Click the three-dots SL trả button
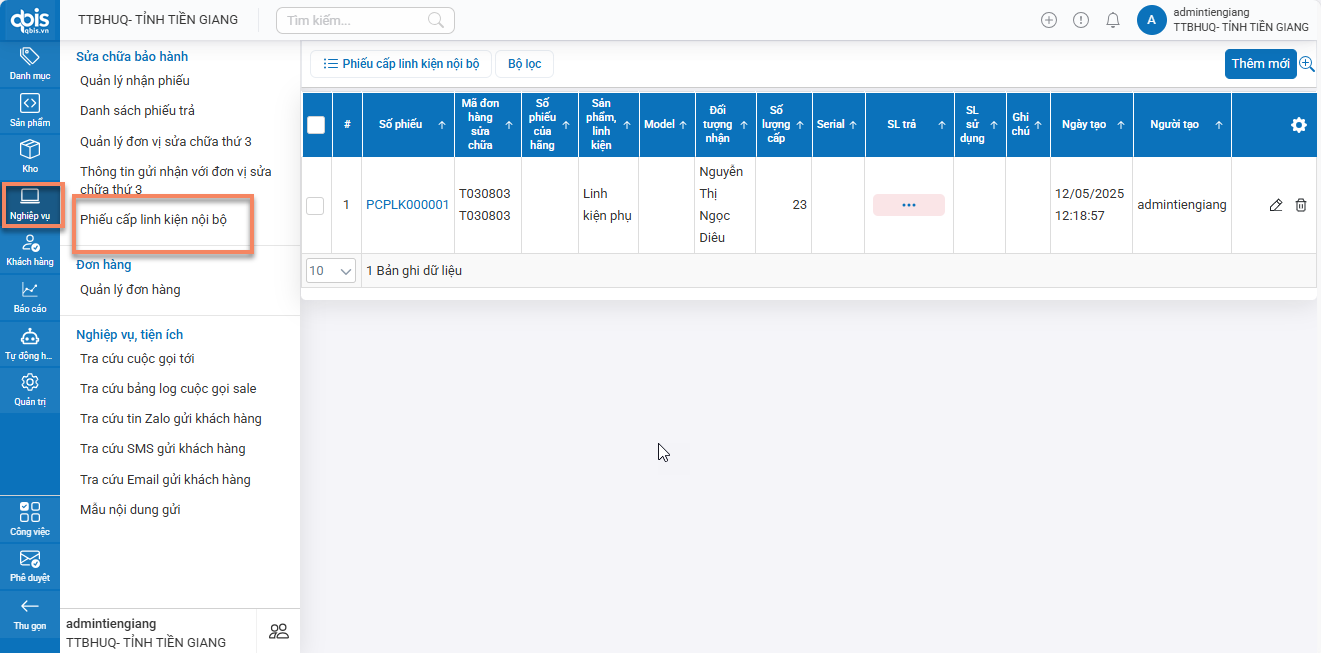1321x653 pixels. (909, 205)
